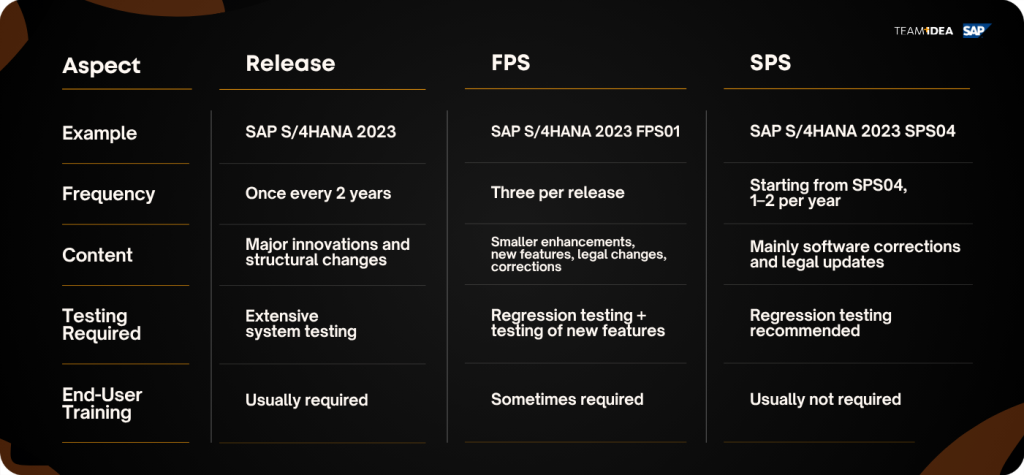Click the Frequency row label
The height and width of the screenshot is (475, 1024).
[x=109, y=194]
